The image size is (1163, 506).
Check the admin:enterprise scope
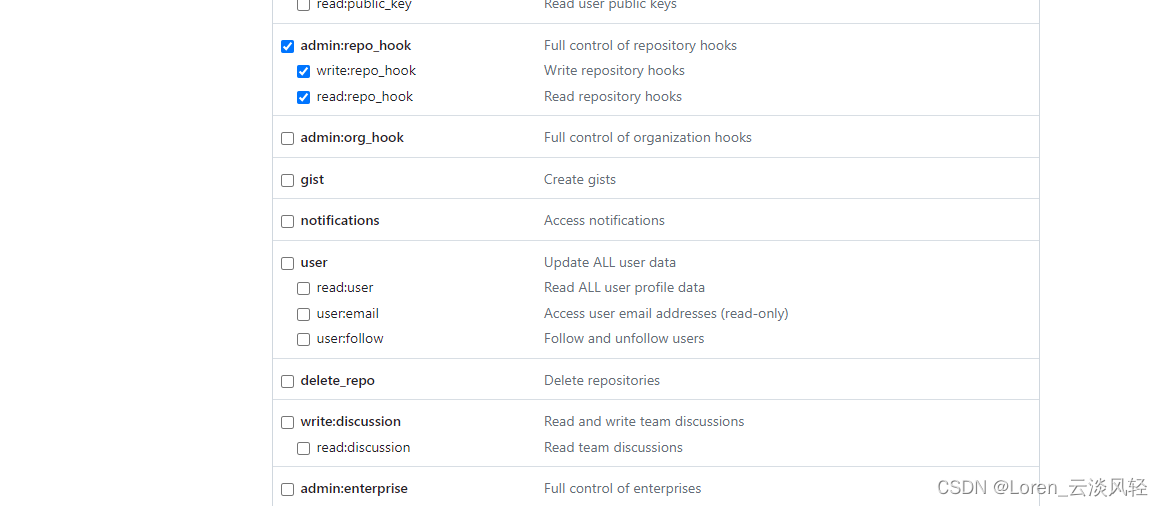288,490
